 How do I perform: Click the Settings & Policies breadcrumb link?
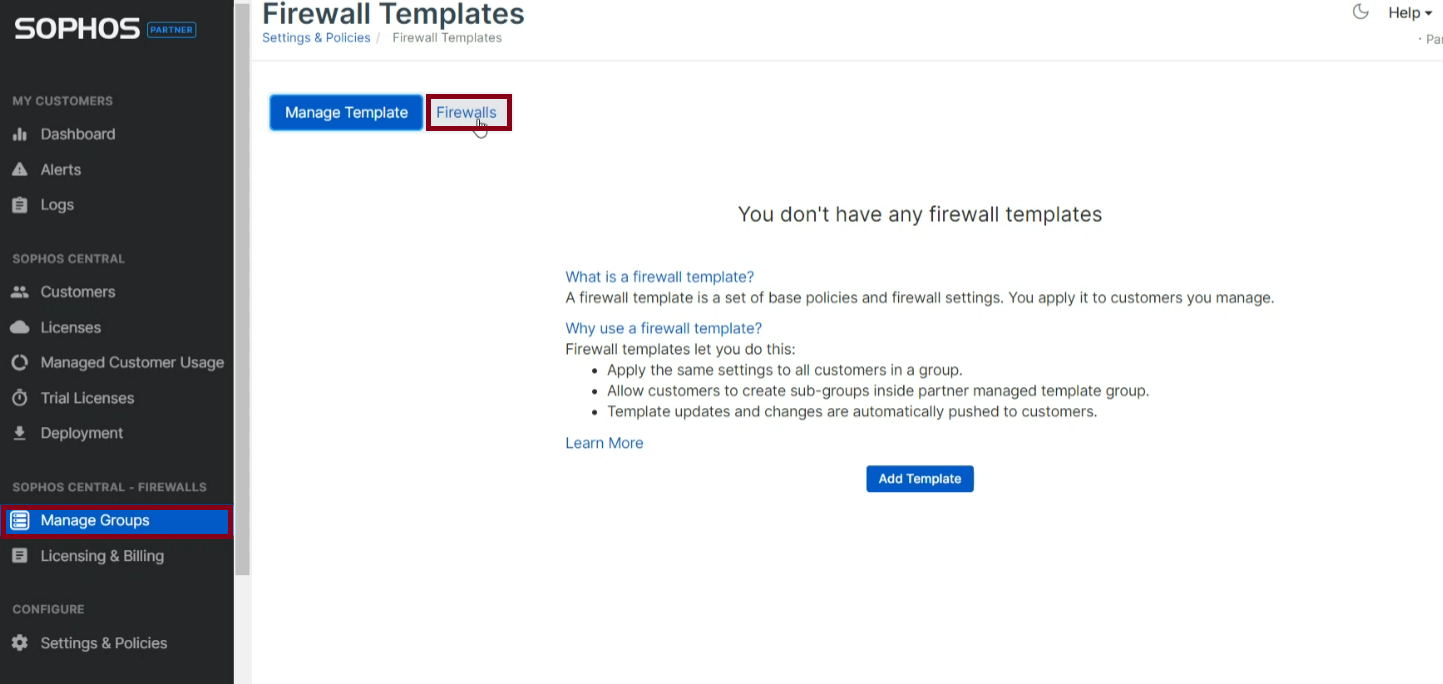(316, 38)
